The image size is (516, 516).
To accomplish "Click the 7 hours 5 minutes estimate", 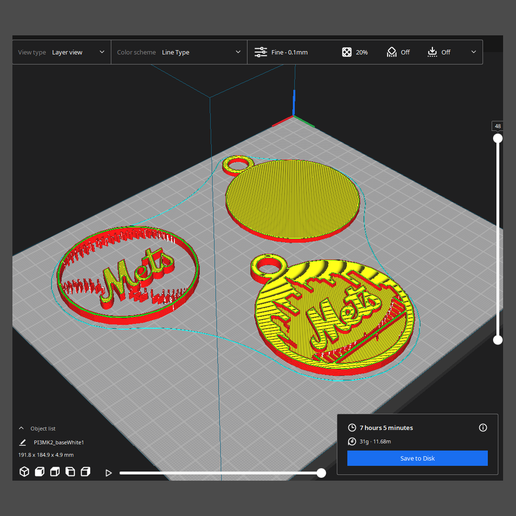I will tap(386, 428).
